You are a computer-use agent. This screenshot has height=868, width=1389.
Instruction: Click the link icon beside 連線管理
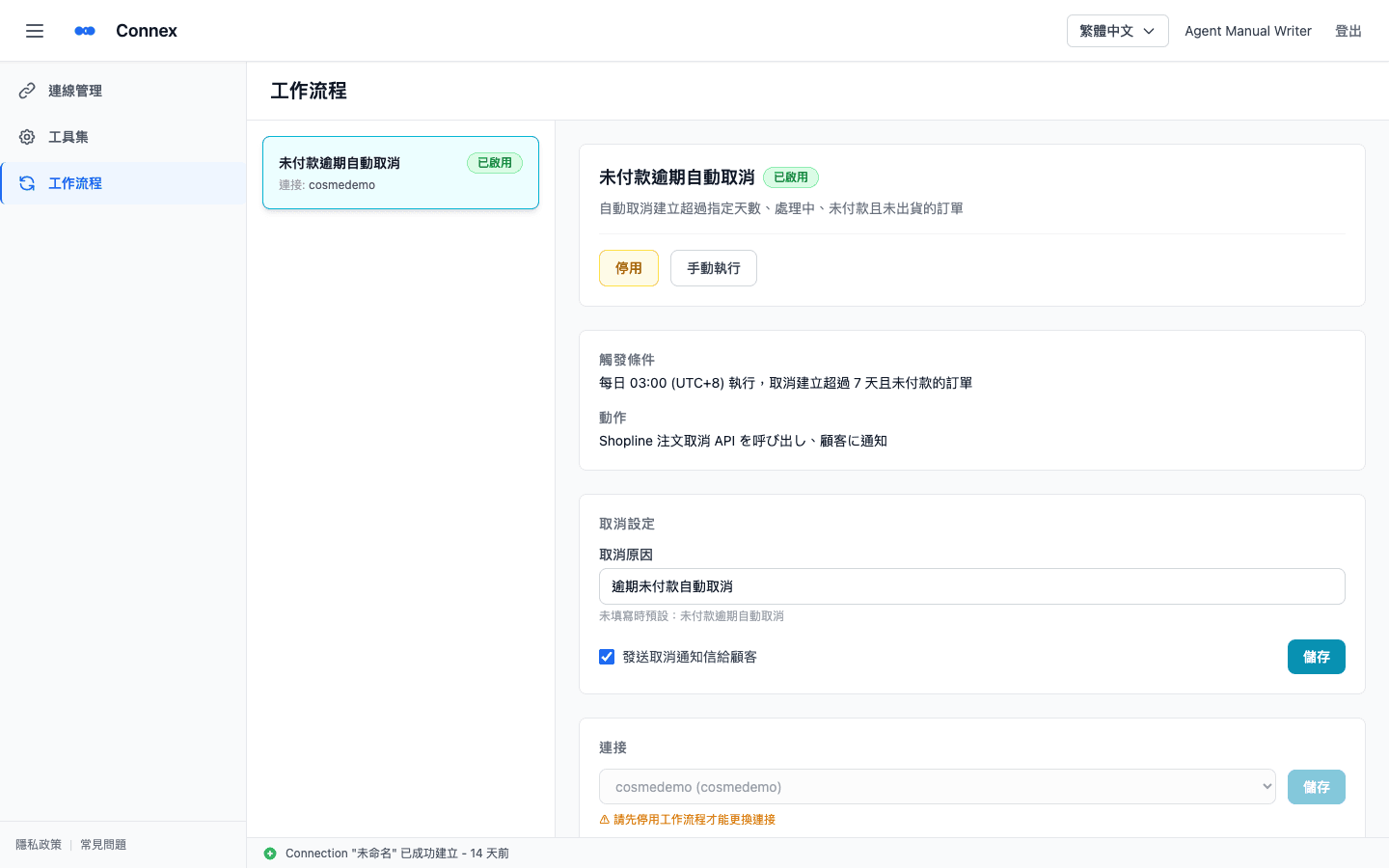click(x=27, y=91)
